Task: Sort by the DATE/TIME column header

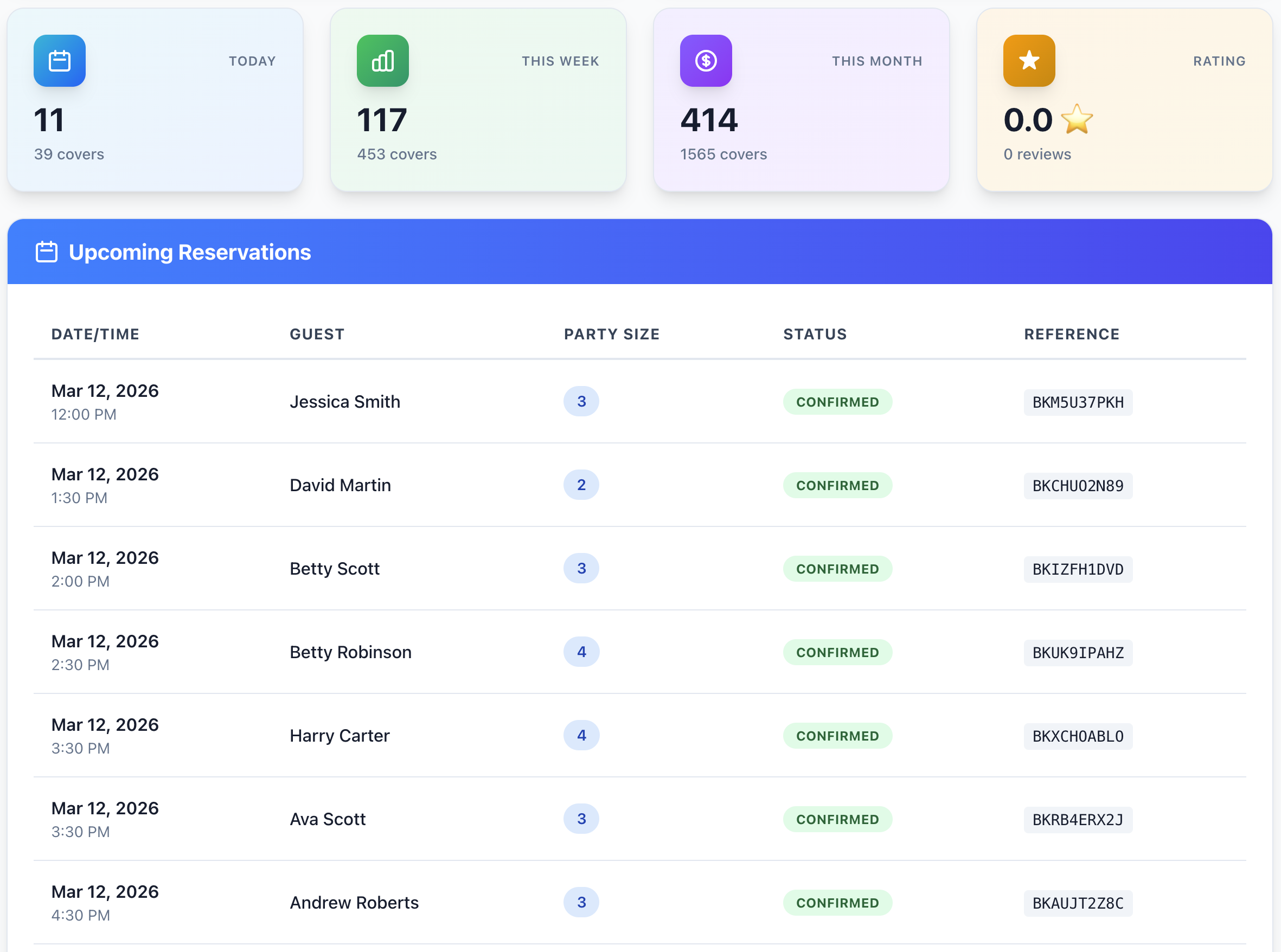Action: coord(95,333)
